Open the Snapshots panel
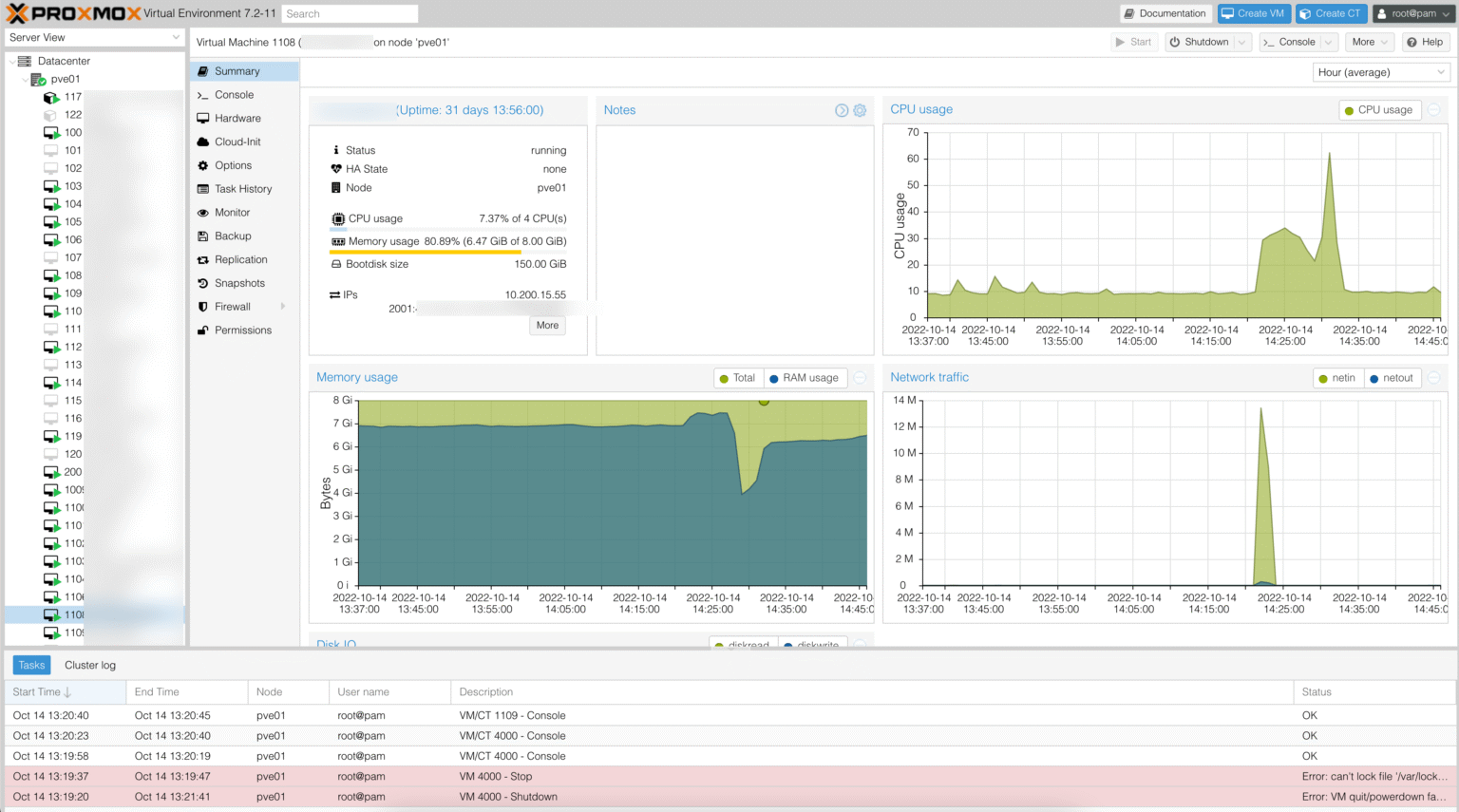 (237, 283)
